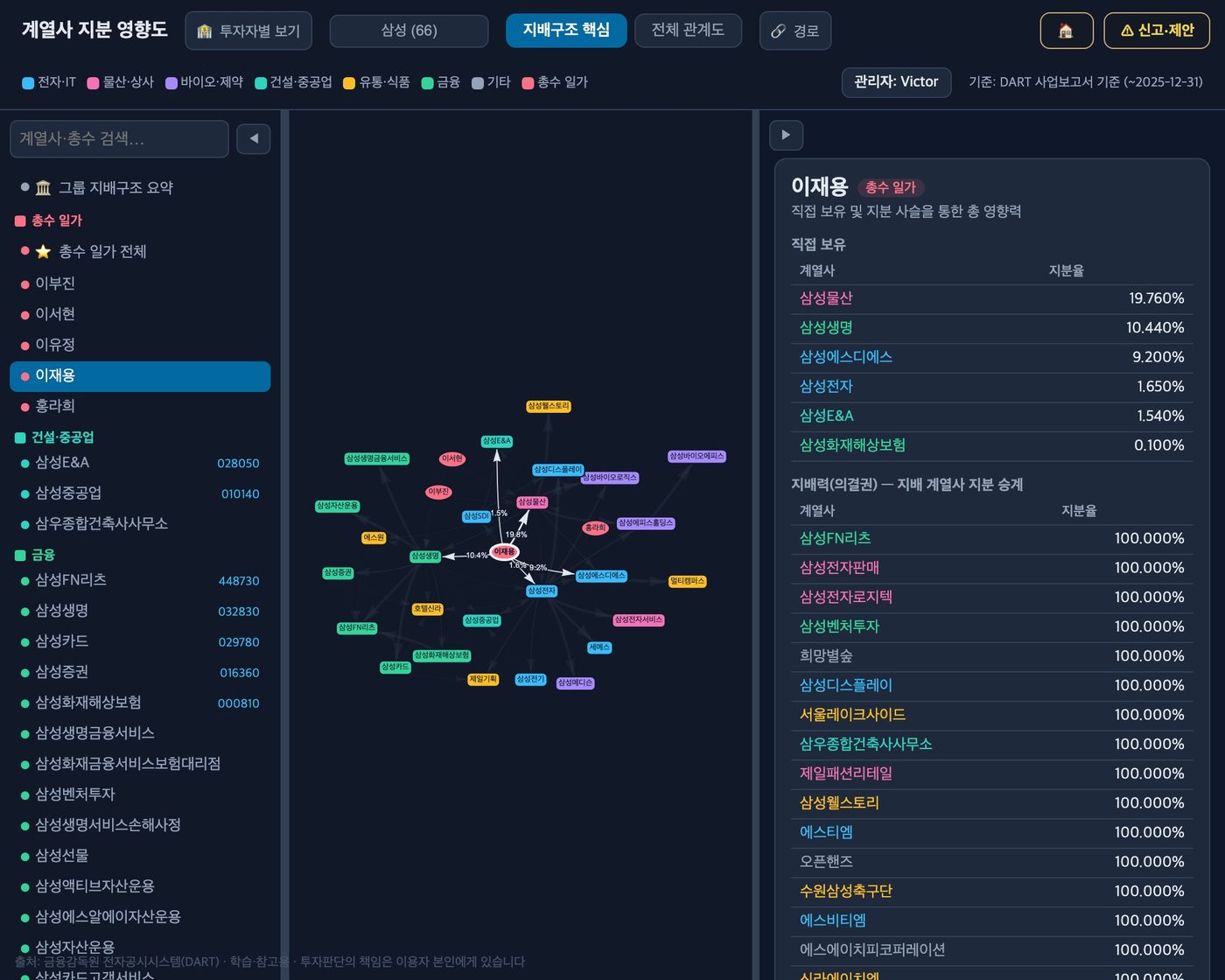Select 삼성증권 in the sidebar list
Screen dimensions: 1225x980
[140, 672]
